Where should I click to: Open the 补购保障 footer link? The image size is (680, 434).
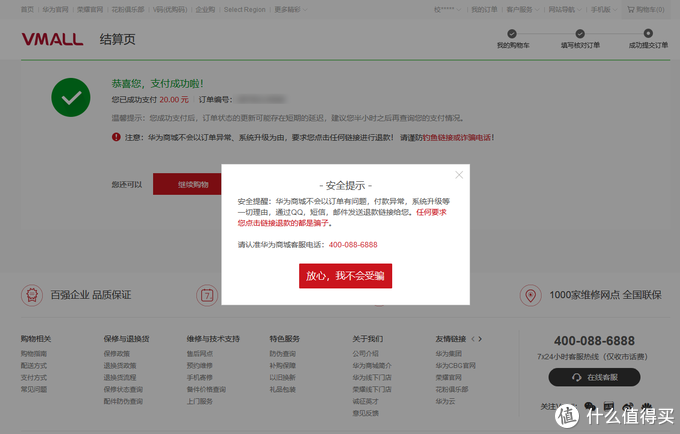(282, 365)
